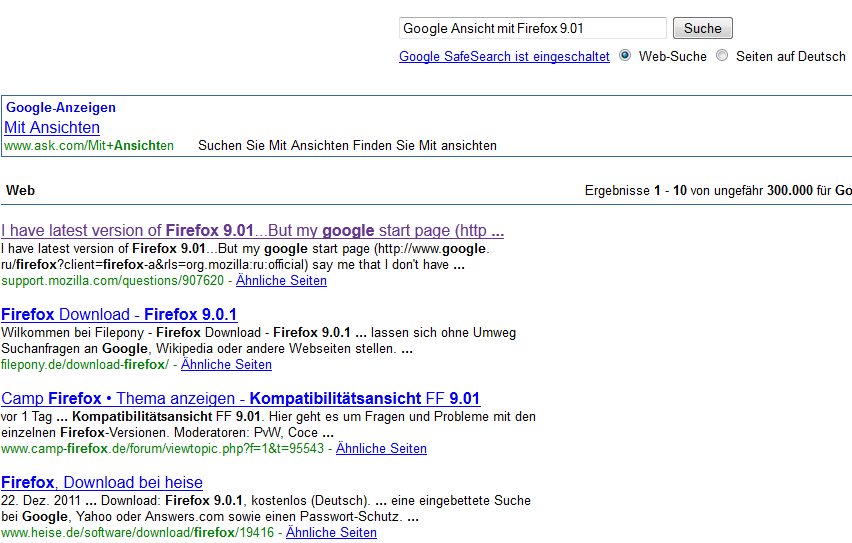Click Ähnliche Seiten for support.mozilla.com result
The width and height of the screenshot is (852, 543).
(281, 281)
